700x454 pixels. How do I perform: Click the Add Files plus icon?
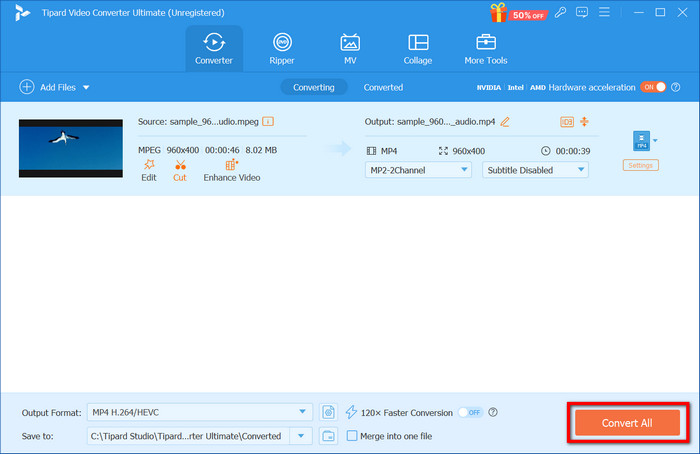point(27,87)
